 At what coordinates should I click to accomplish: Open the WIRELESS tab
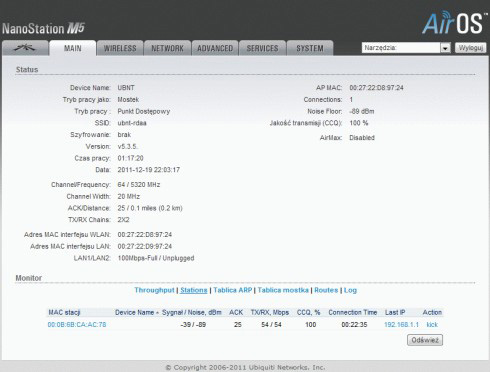(x=120, y=48)
